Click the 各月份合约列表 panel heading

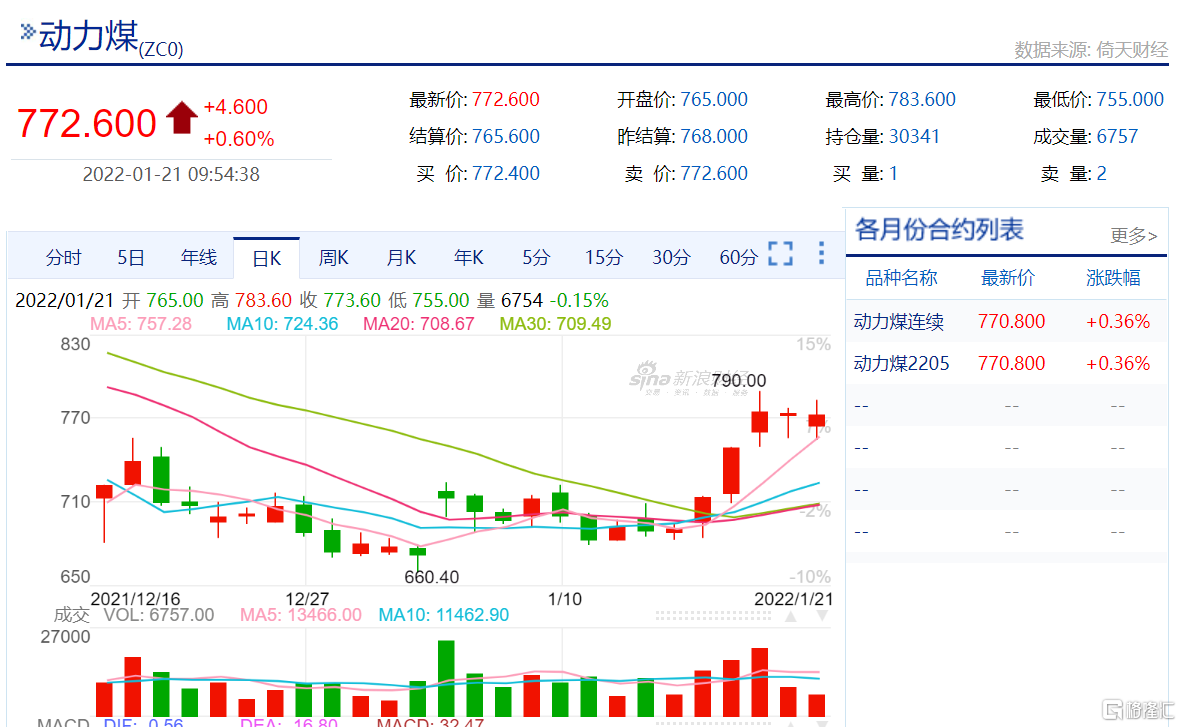pos(938,229)
